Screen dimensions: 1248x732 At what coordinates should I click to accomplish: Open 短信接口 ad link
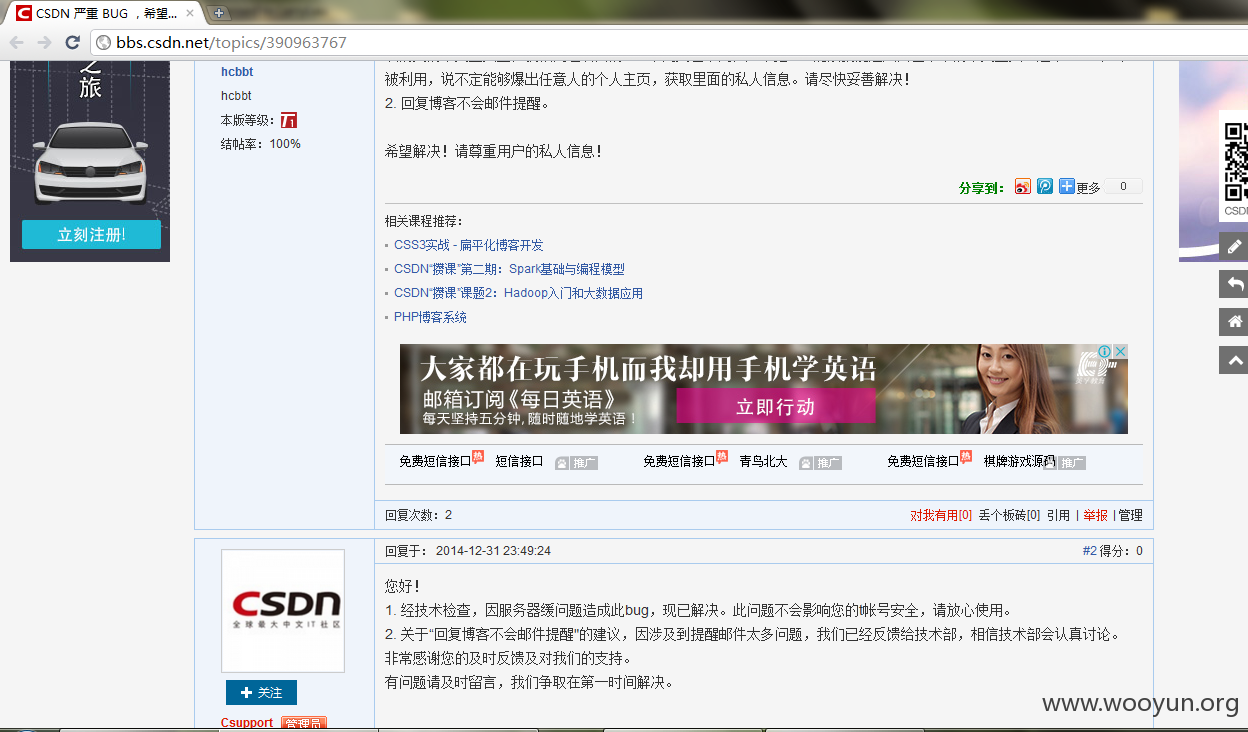point(520,461)
